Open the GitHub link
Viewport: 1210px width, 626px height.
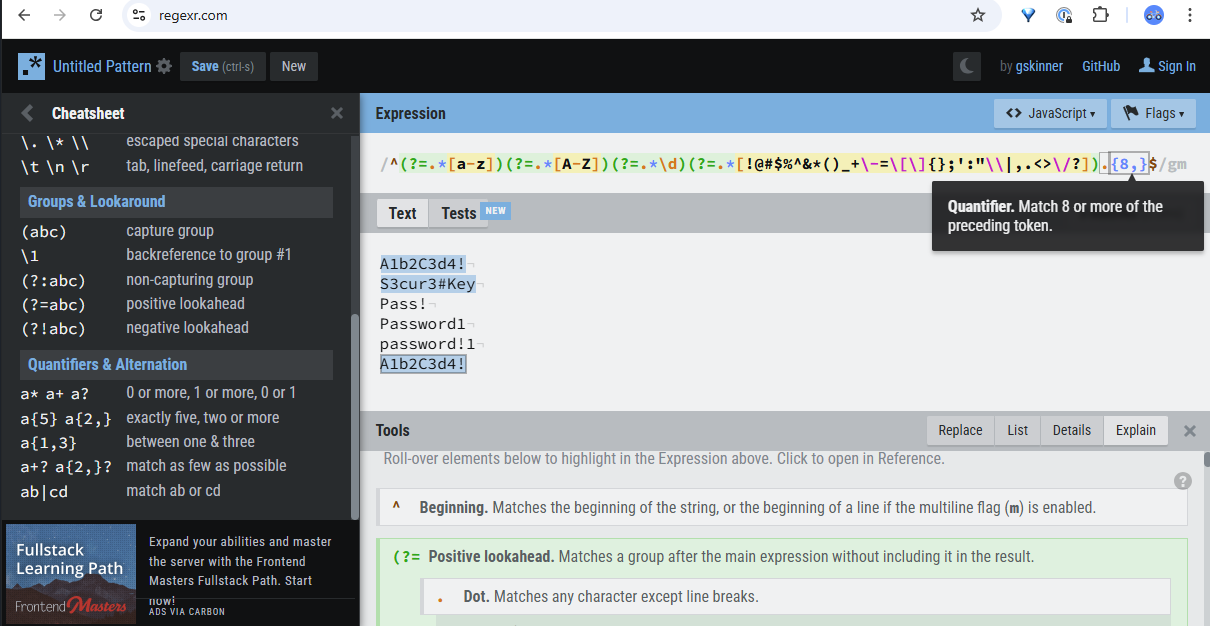(x=1101, y=66)
